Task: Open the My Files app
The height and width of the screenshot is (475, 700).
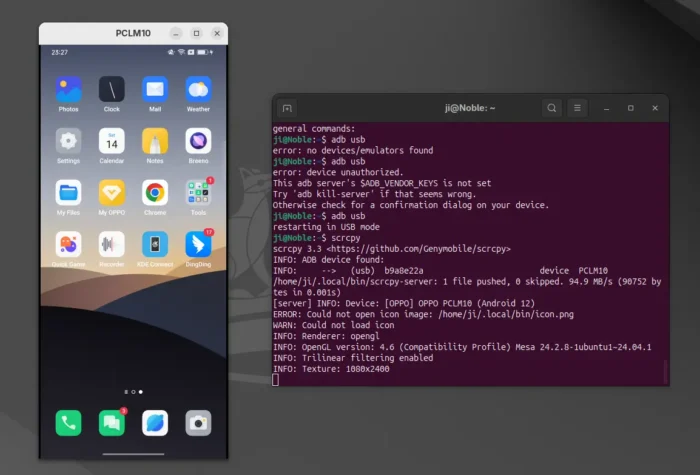Action: pos(68,193)
